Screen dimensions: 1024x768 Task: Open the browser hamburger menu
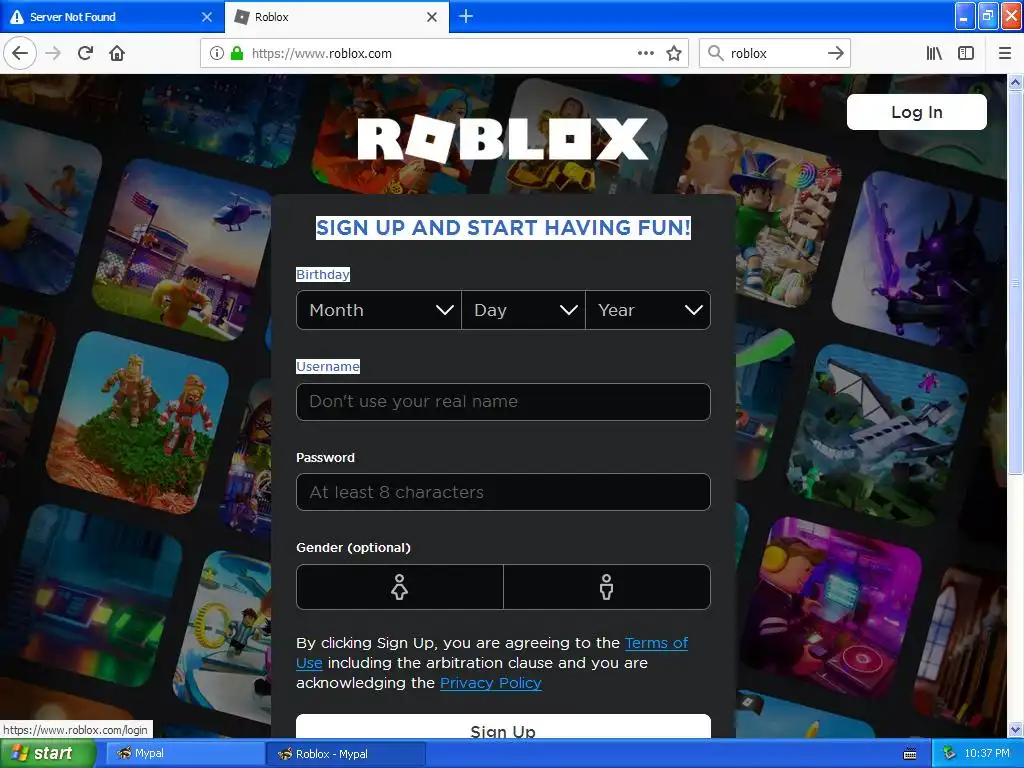[x=1004, y=53]
